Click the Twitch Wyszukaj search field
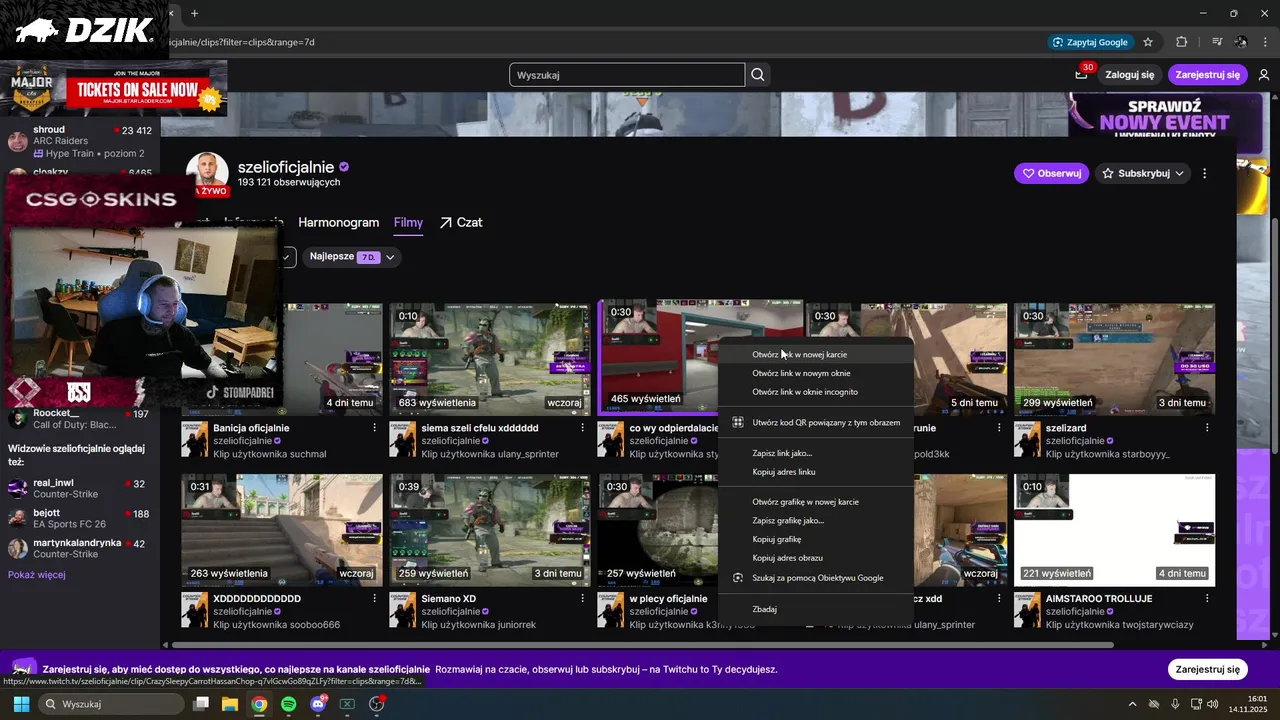1280x720 pixels. coord(627,75)
